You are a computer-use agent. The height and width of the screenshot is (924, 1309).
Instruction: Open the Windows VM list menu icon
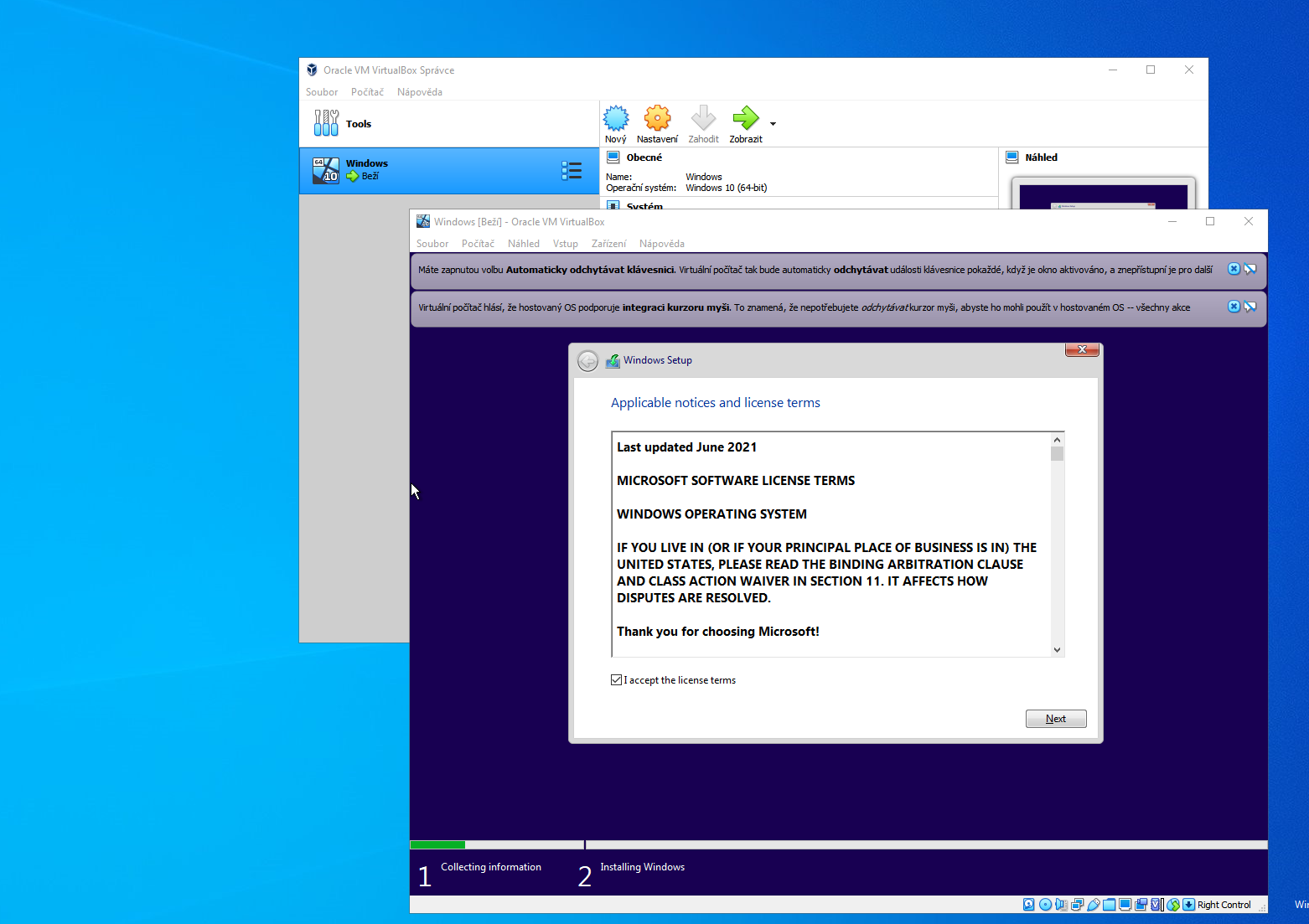572,171
